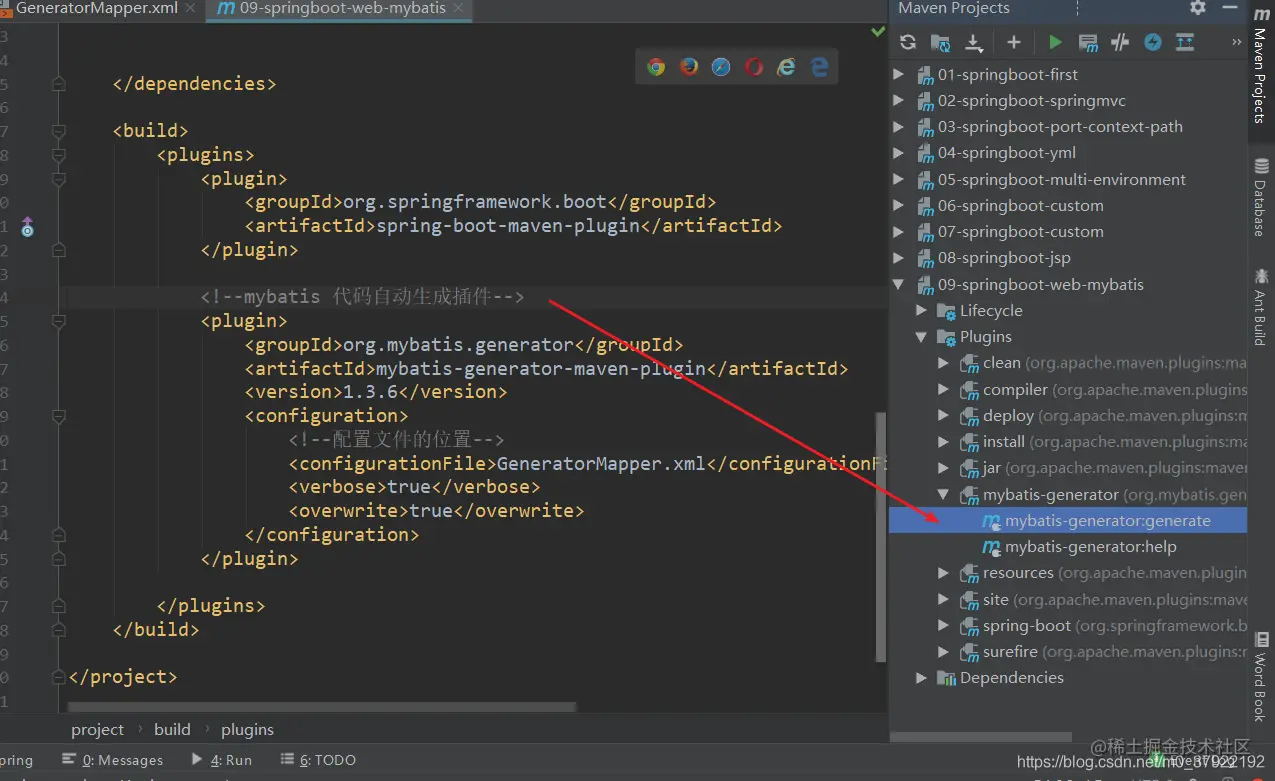Click the editor vertical scrollbar
Viewport: 1275px width, 781px height.
tap(881, 536)
